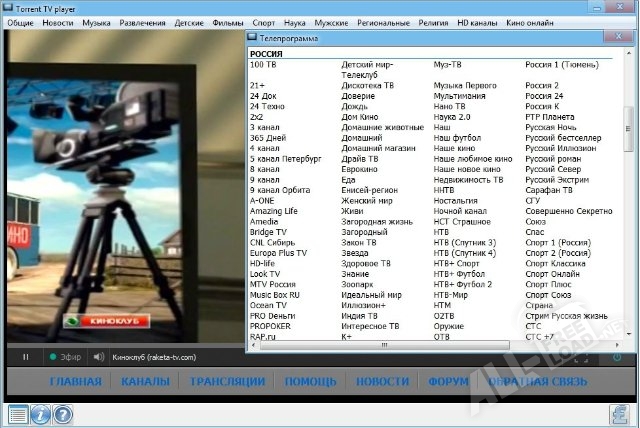The height and width of the screenshot is (428, 640).
Task: Click the Телепрограмма window title icon
Action: pos(253,38)
